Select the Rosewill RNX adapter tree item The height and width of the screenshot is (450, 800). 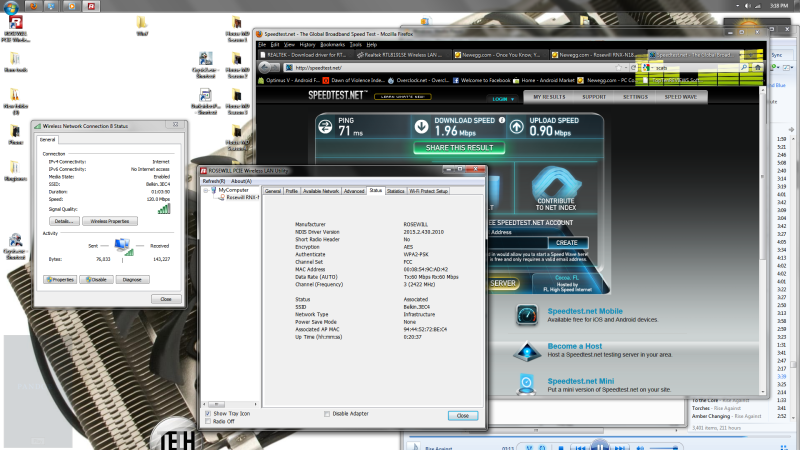point(240,197)
